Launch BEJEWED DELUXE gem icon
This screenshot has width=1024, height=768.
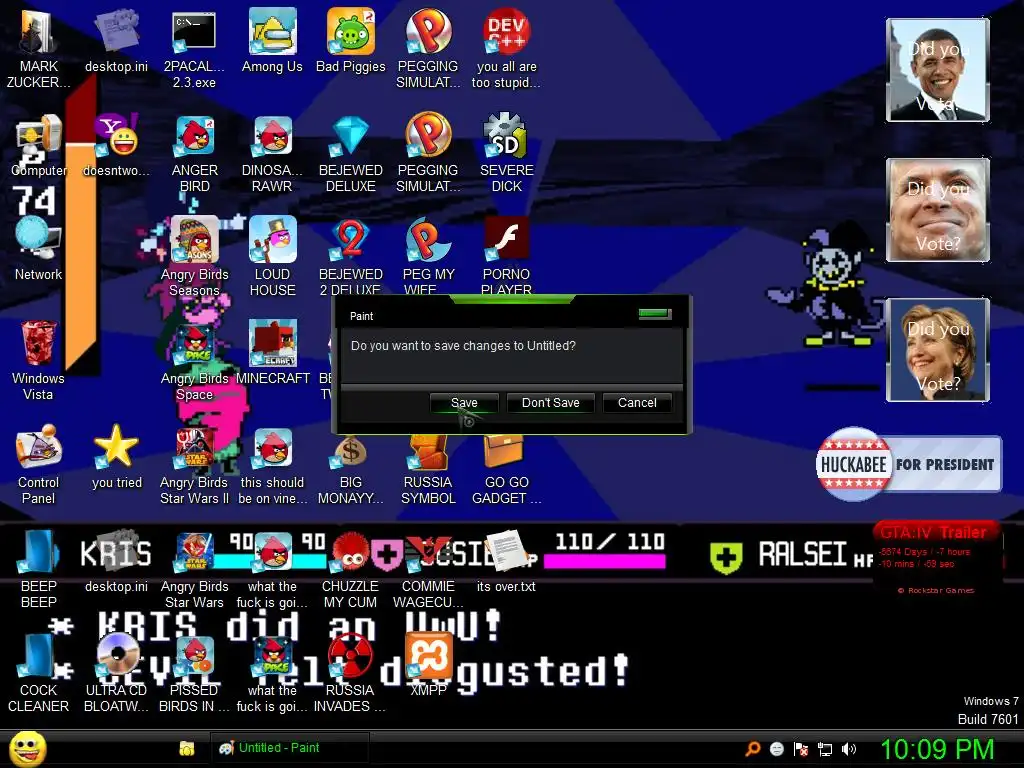click(351, 153)
